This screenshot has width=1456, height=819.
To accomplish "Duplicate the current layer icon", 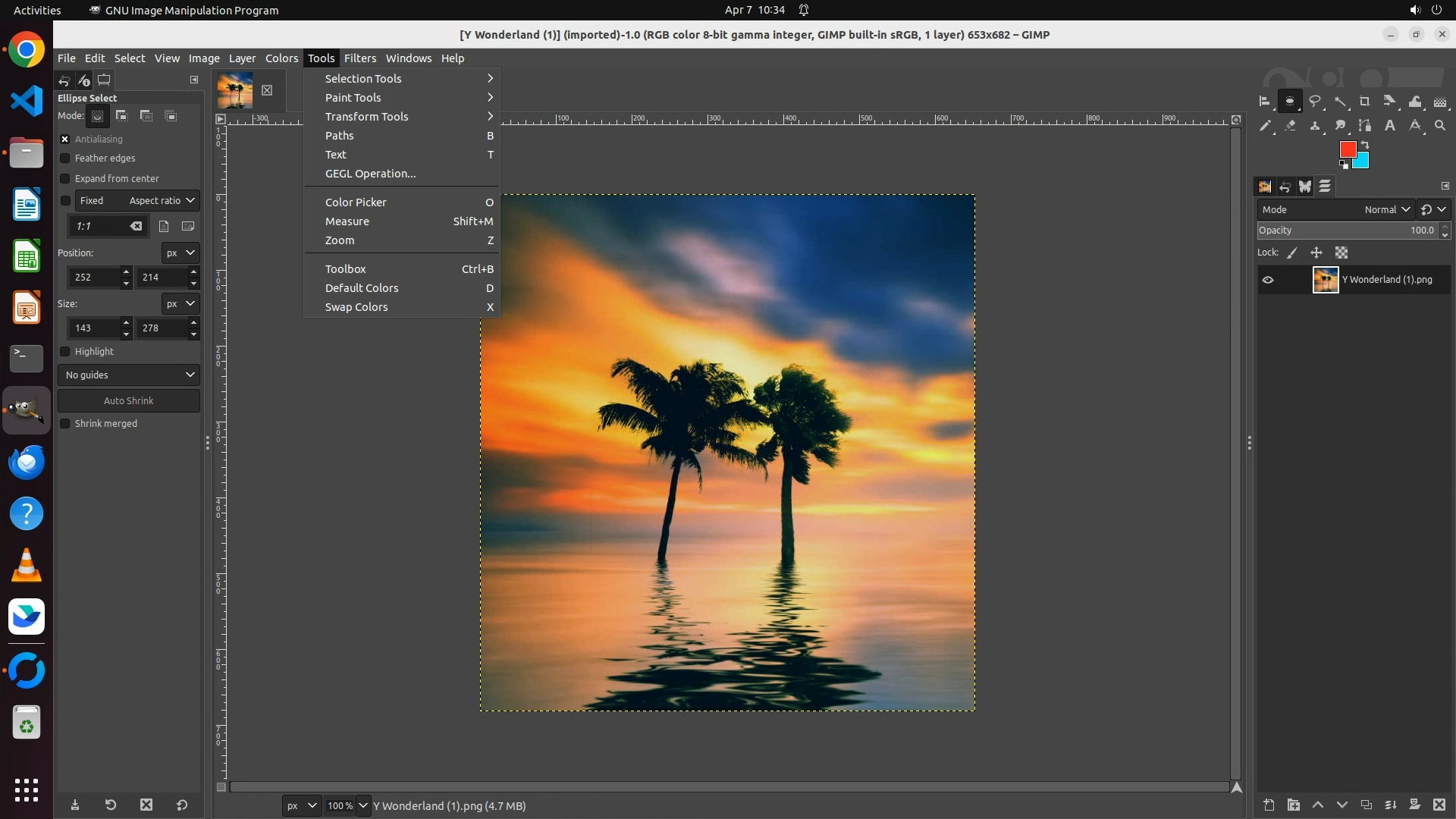I will tap(1366, 805).
